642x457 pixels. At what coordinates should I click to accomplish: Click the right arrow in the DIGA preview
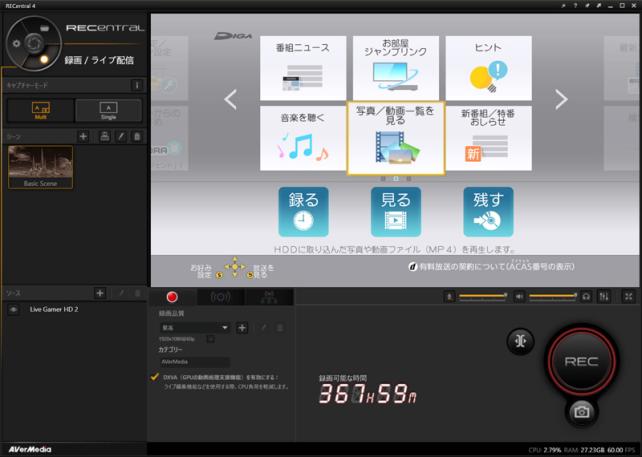click(x=561, y=99)
